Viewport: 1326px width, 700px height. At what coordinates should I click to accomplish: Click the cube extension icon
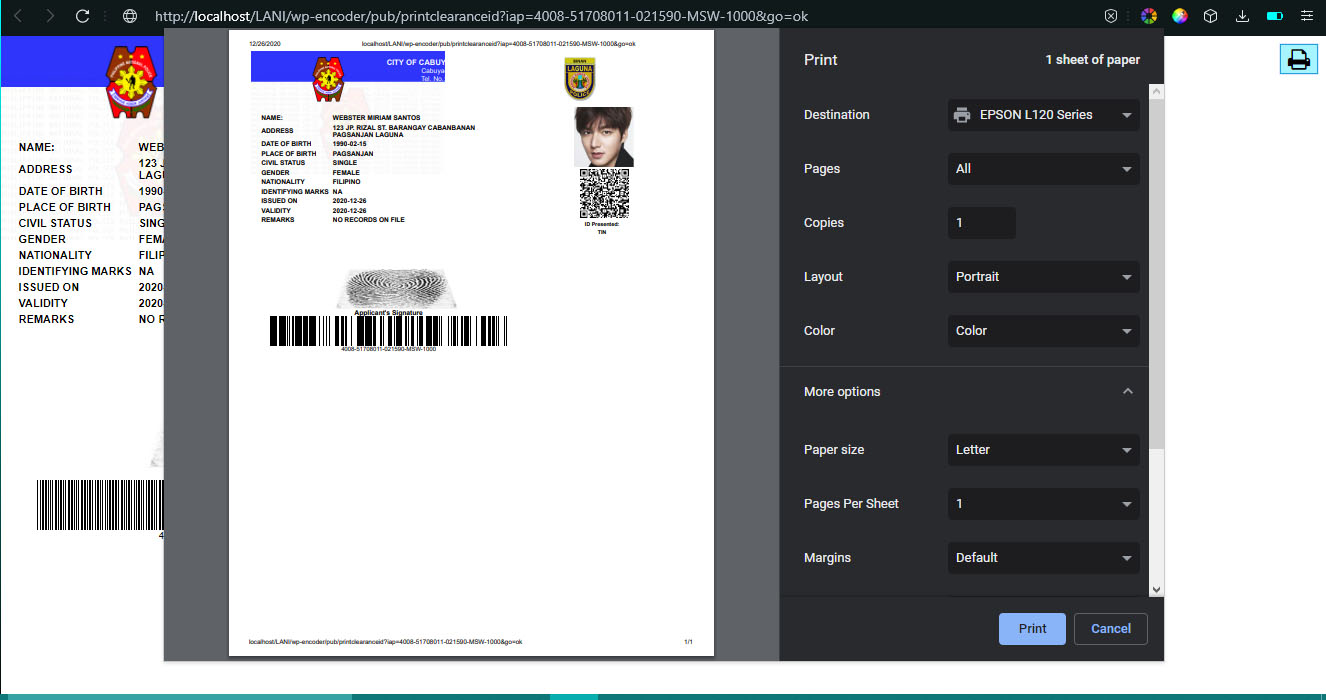tap(1210, 16)
